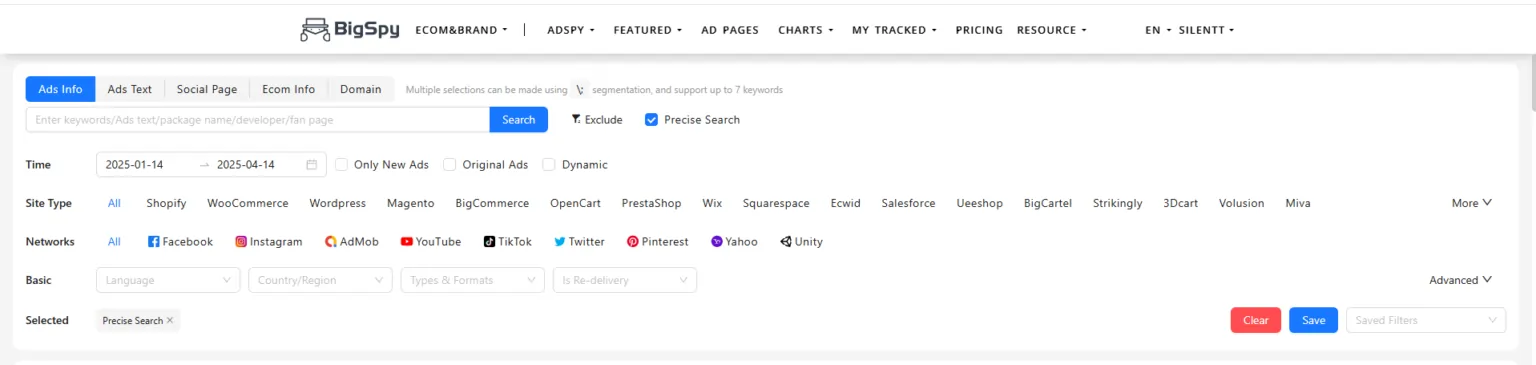Open the EN language menu
This screenshot has height=365, width=1536.
pyautogui.click(x=1158, y=30)
